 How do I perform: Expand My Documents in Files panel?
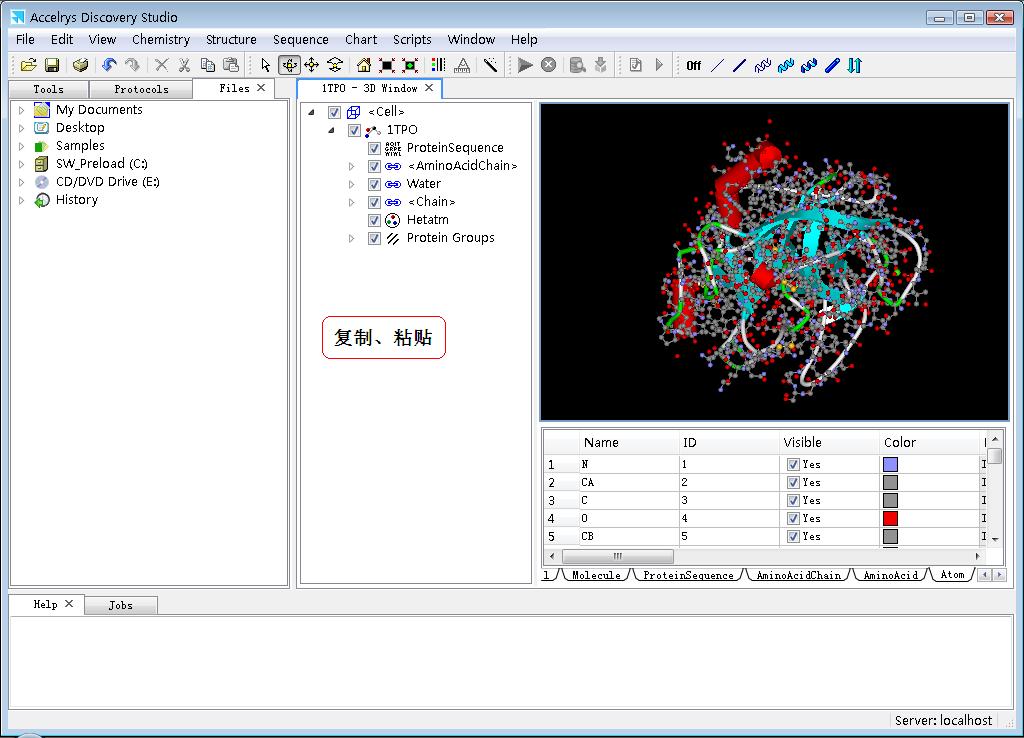click(x=22, y=110)
